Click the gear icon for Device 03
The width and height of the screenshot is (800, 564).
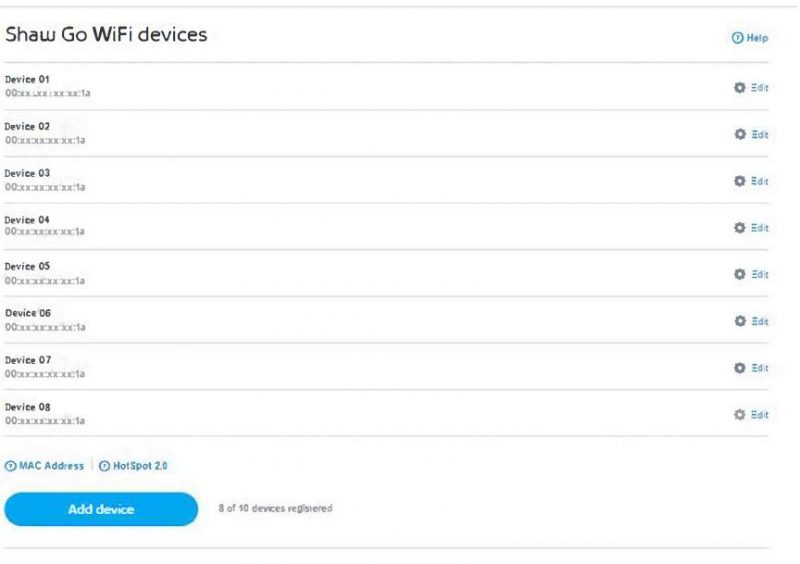click(740, 181)
